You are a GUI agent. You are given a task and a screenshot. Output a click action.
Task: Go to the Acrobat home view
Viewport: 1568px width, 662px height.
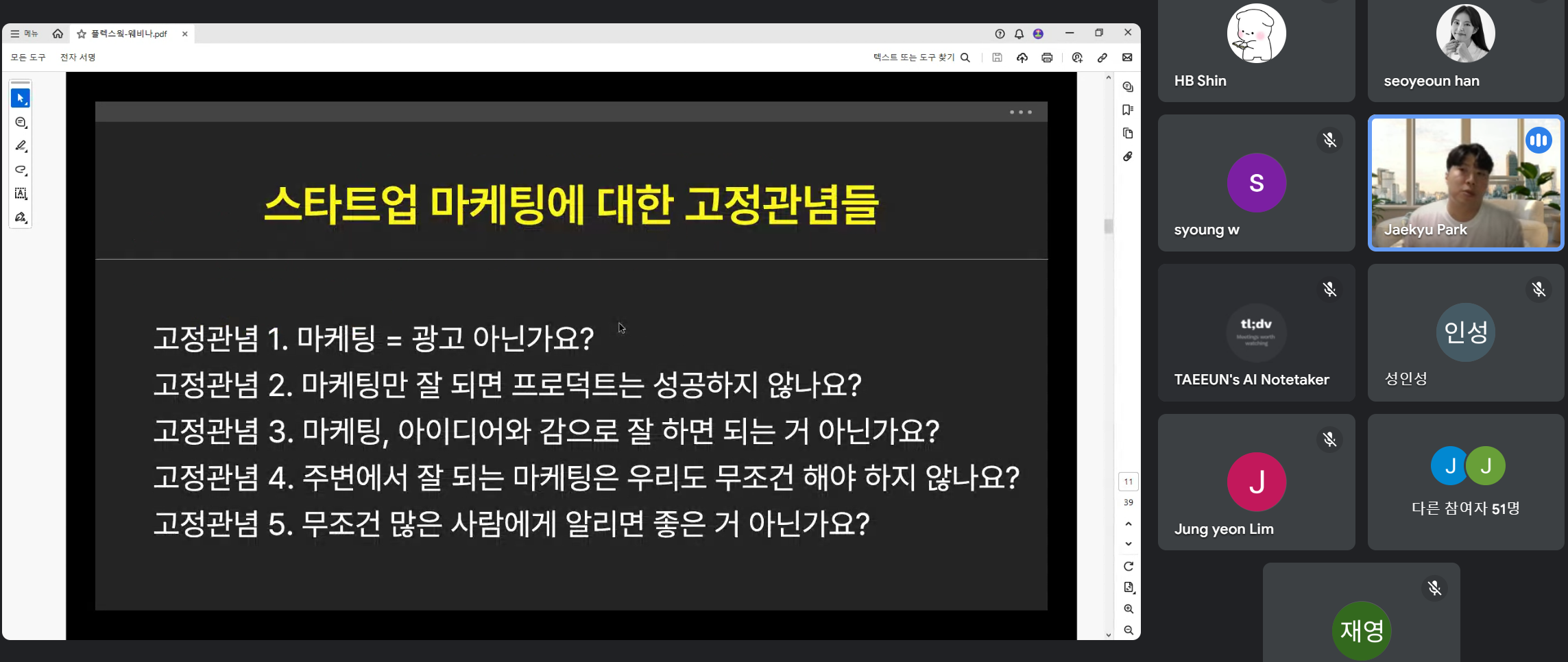coord(58,34)
